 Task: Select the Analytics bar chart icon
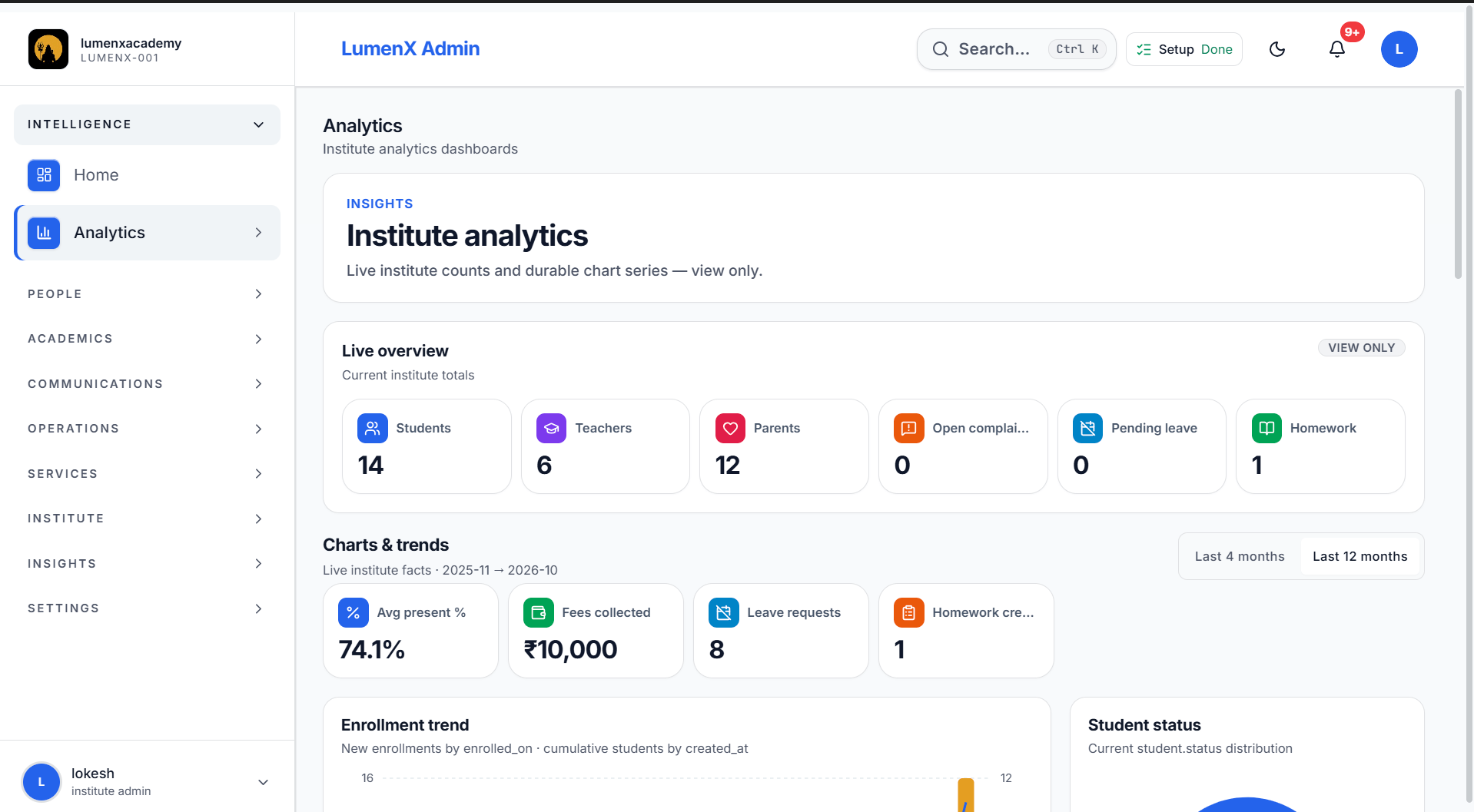pyautogui.click(x=44, y=233)
